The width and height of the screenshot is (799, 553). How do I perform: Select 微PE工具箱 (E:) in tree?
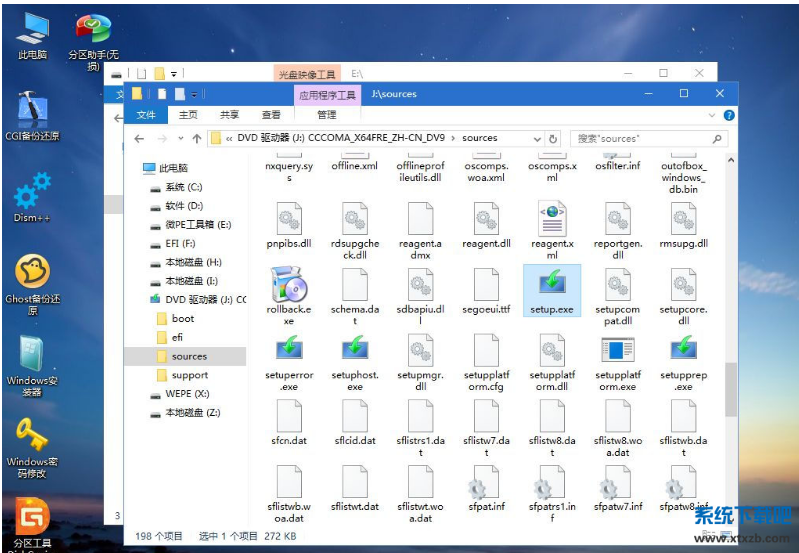click(191, 225)
